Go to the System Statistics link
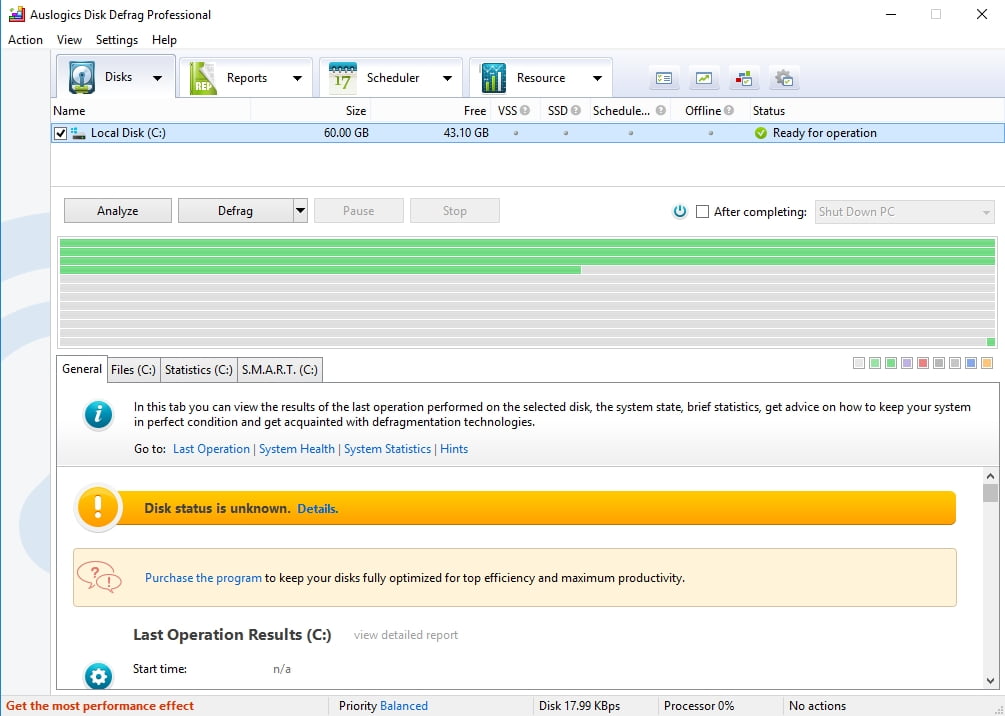1005x716 pixels. (387, 449)
